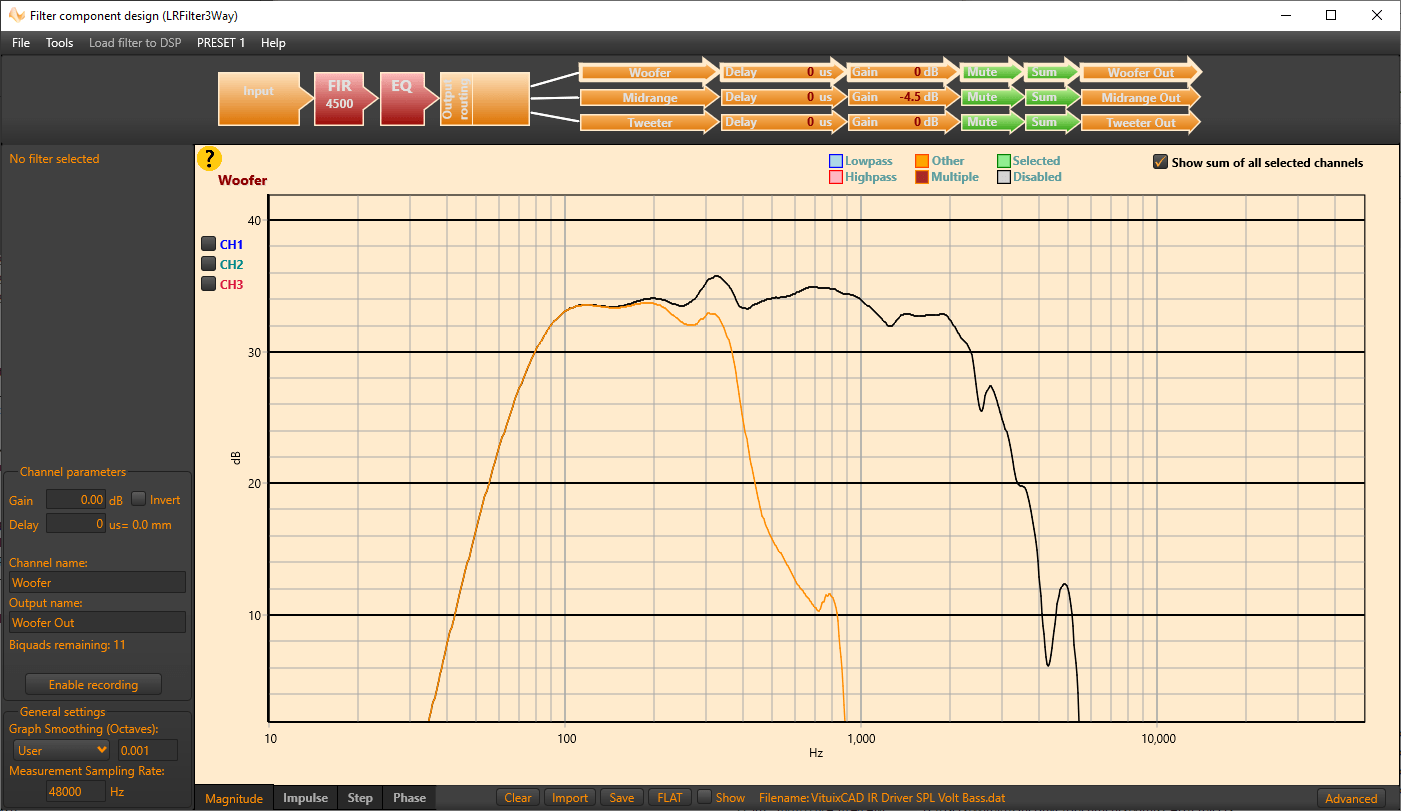
Task: Toggle Mute on the Midrange channel
Action: coord(991,97)
